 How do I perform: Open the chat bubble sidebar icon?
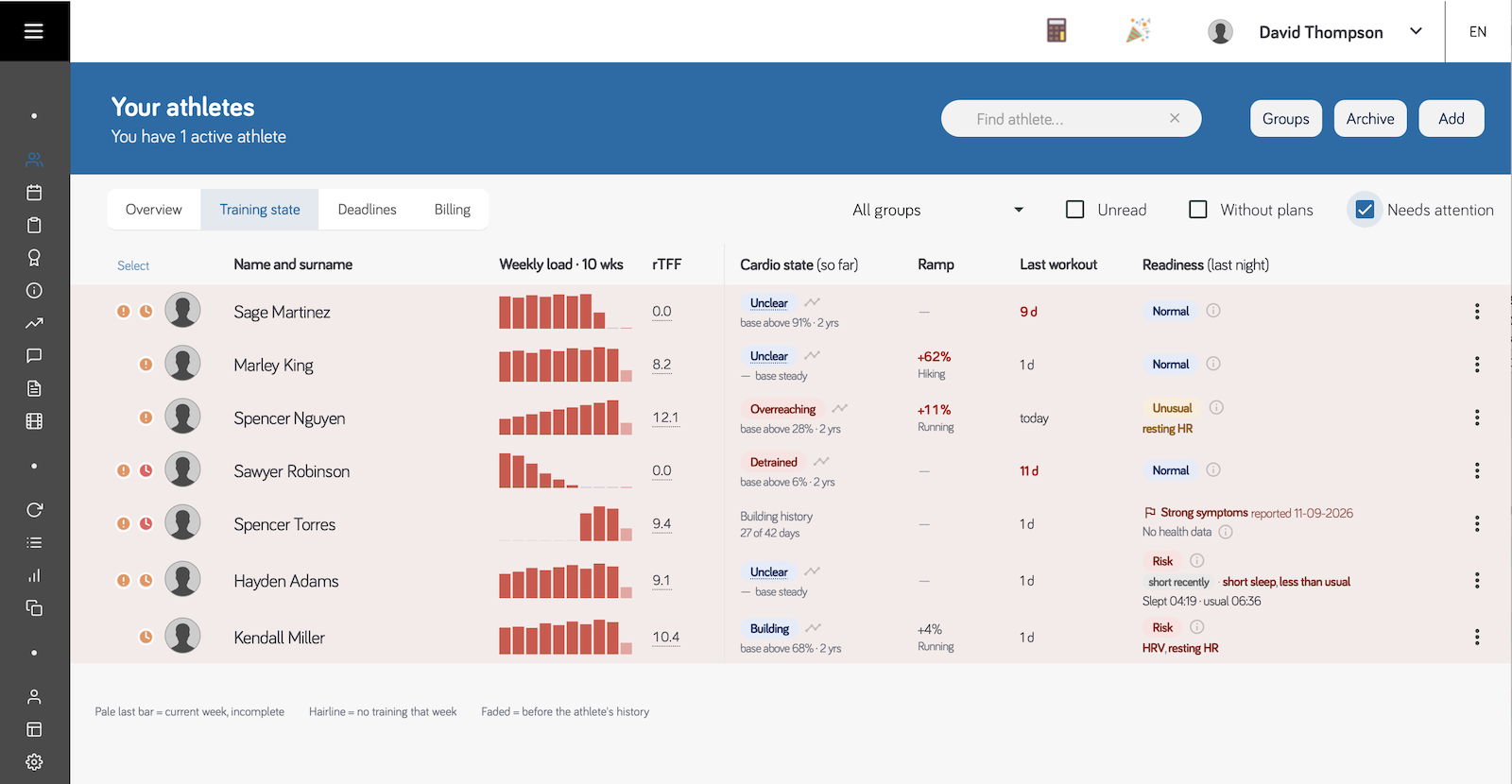[x=34, y=355]
